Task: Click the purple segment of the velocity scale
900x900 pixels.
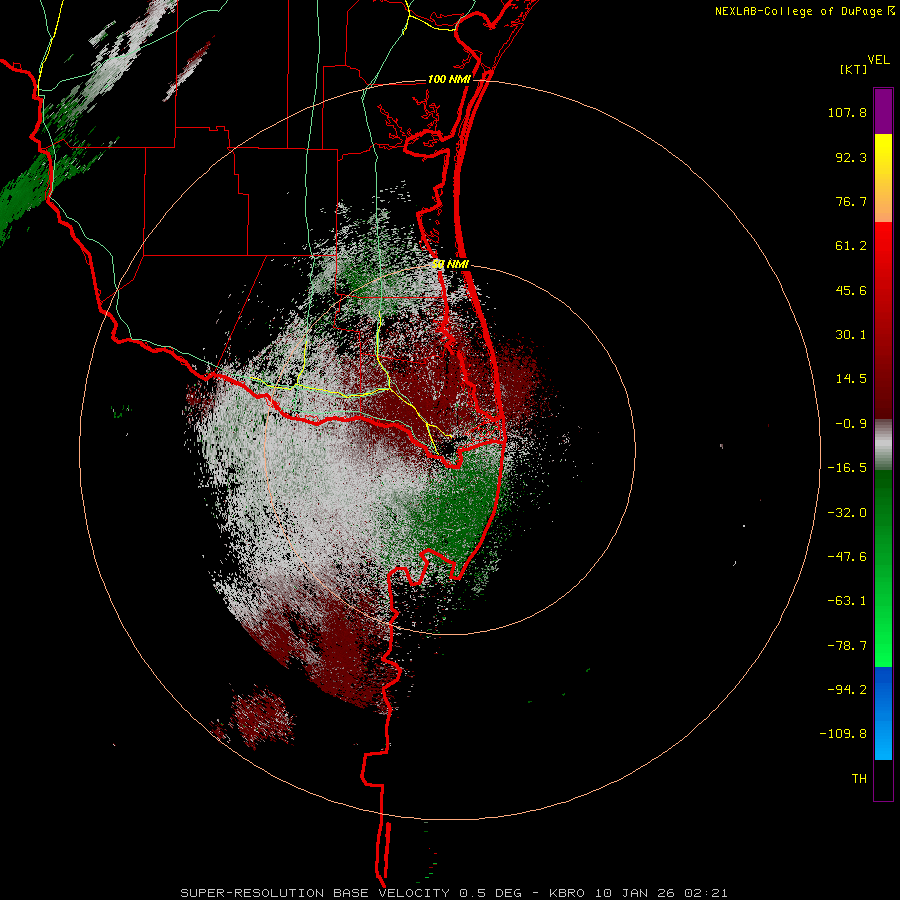Action: [x=883, y=111]
